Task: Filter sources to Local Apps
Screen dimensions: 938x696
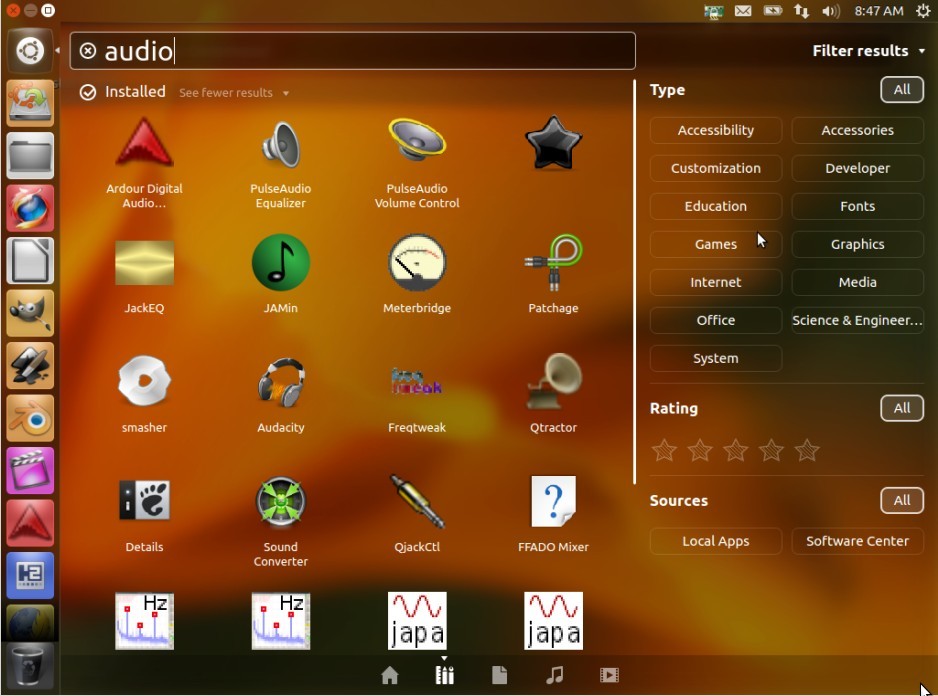Action: (715, 541)
